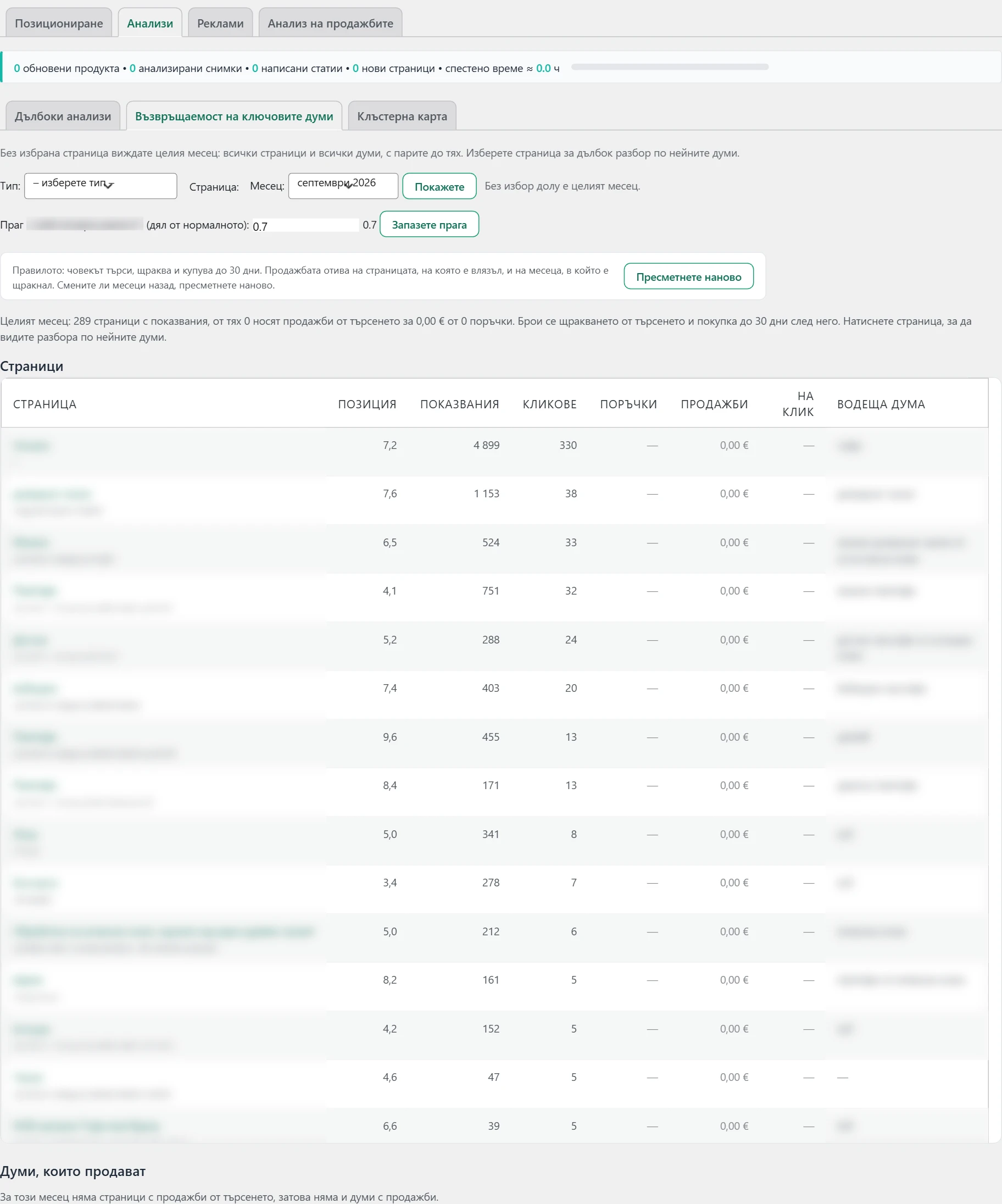Open the page link in the 1 153 impressions row
The width and height of the screenshot is (1002, 1204).
click(52, 493)
